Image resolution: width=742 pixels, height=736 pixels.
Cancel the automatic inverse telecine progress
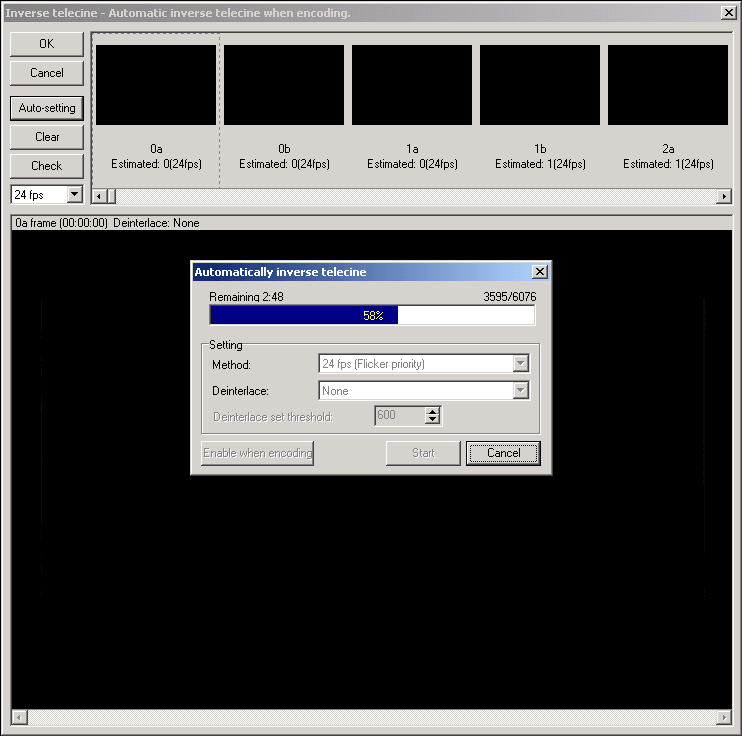pyautogui.click(x=503, y=453)
